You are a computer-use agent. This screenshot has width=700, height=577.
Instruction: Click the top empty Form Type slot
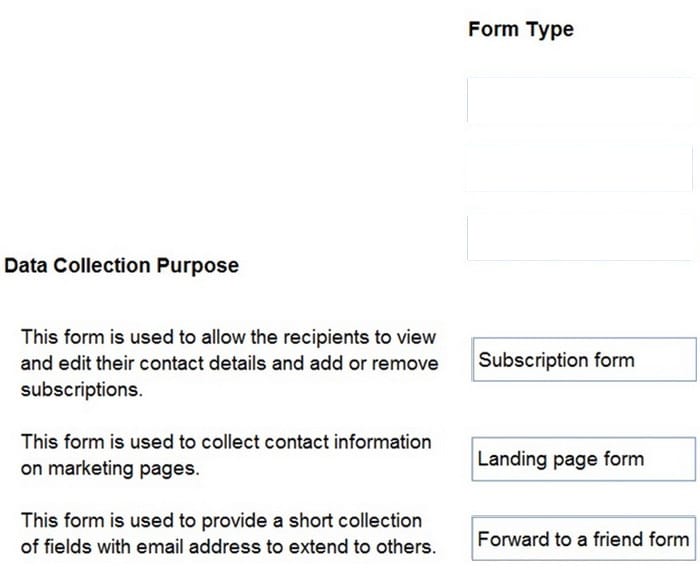580,101
